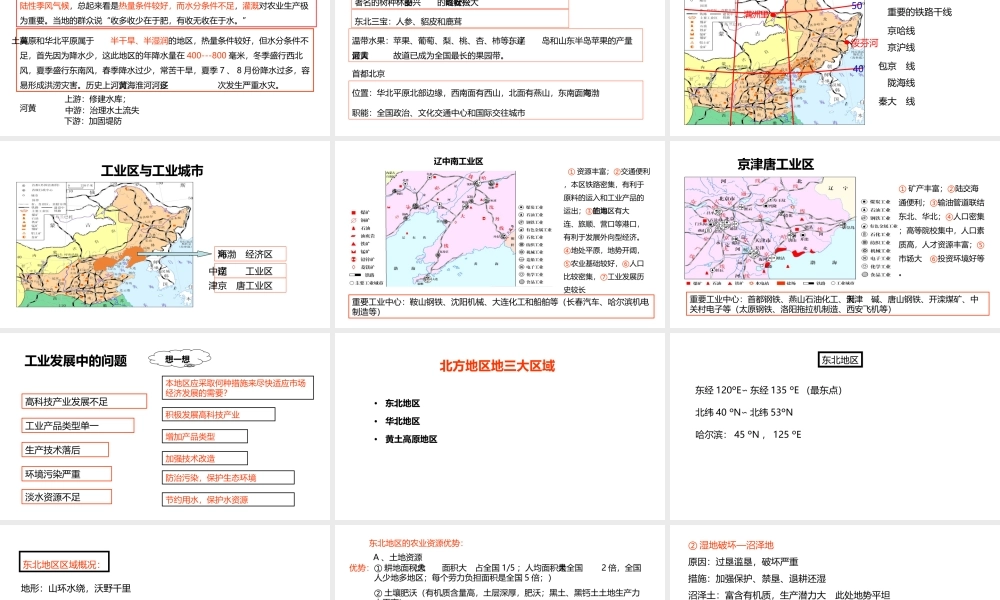The height and width of the screenshot is (600, 1000).
Task: Click the 措施：加强保护、禁垦、退耕还湿 line
Action: 756,578
